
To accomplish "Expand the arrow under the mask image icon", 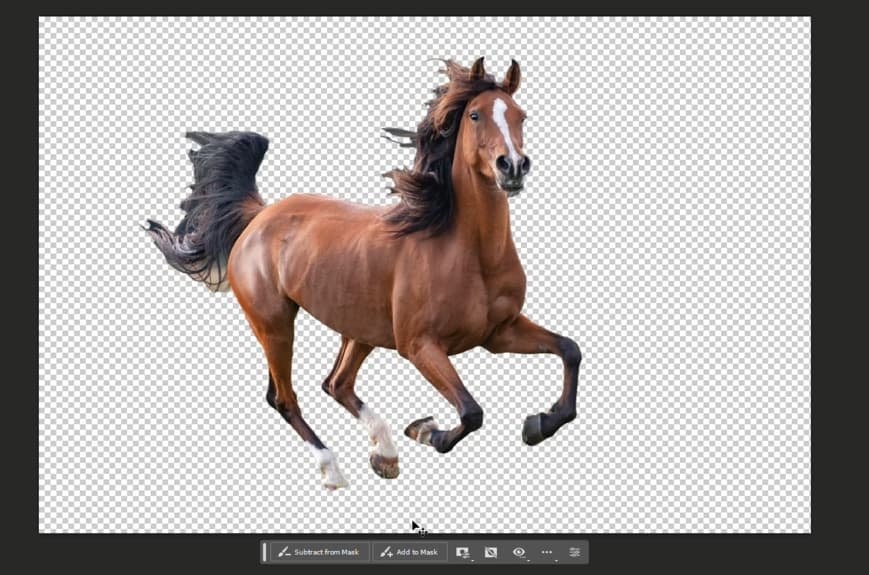I will (471, 558).
